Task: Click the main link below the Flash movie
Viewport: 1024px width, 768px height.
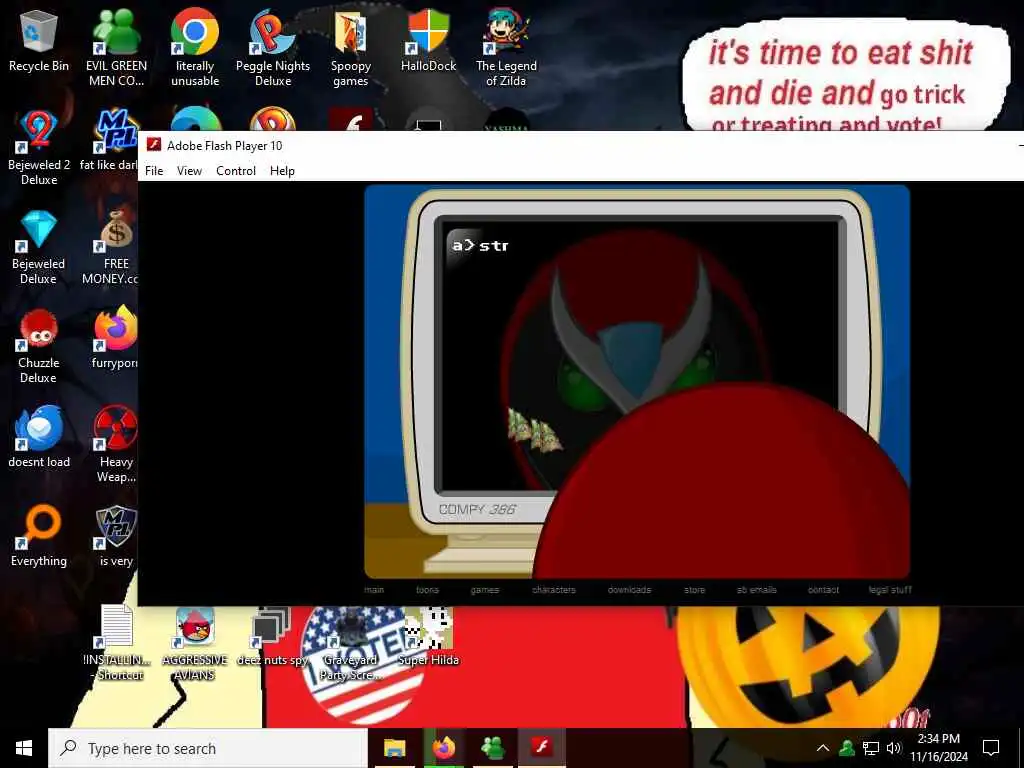Action: pyautogui.click(x=374, y=590)
